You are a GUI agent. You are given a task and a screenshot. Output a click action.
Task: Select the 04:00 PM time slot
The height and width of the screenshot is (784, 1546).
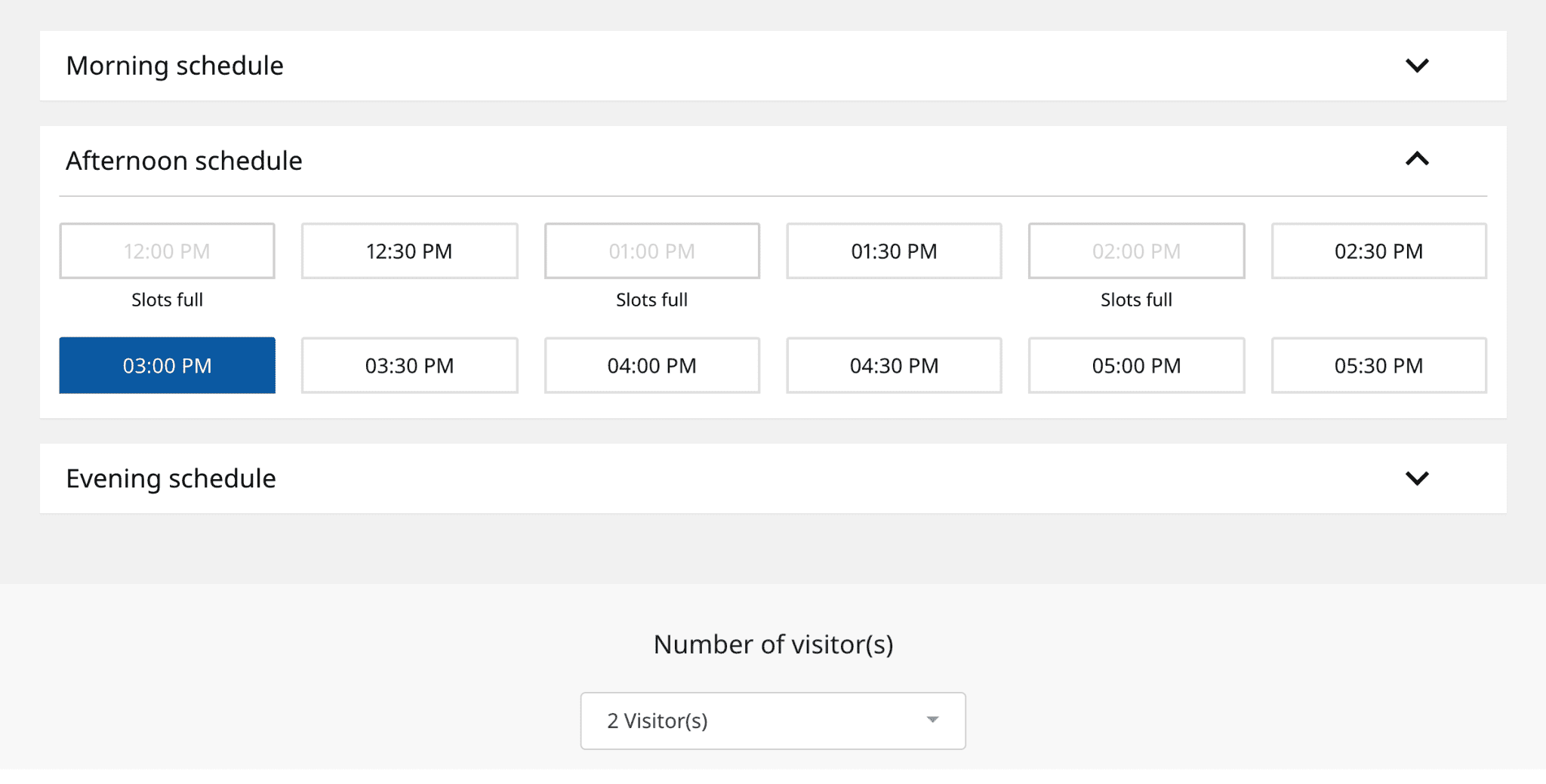point(651,366)
